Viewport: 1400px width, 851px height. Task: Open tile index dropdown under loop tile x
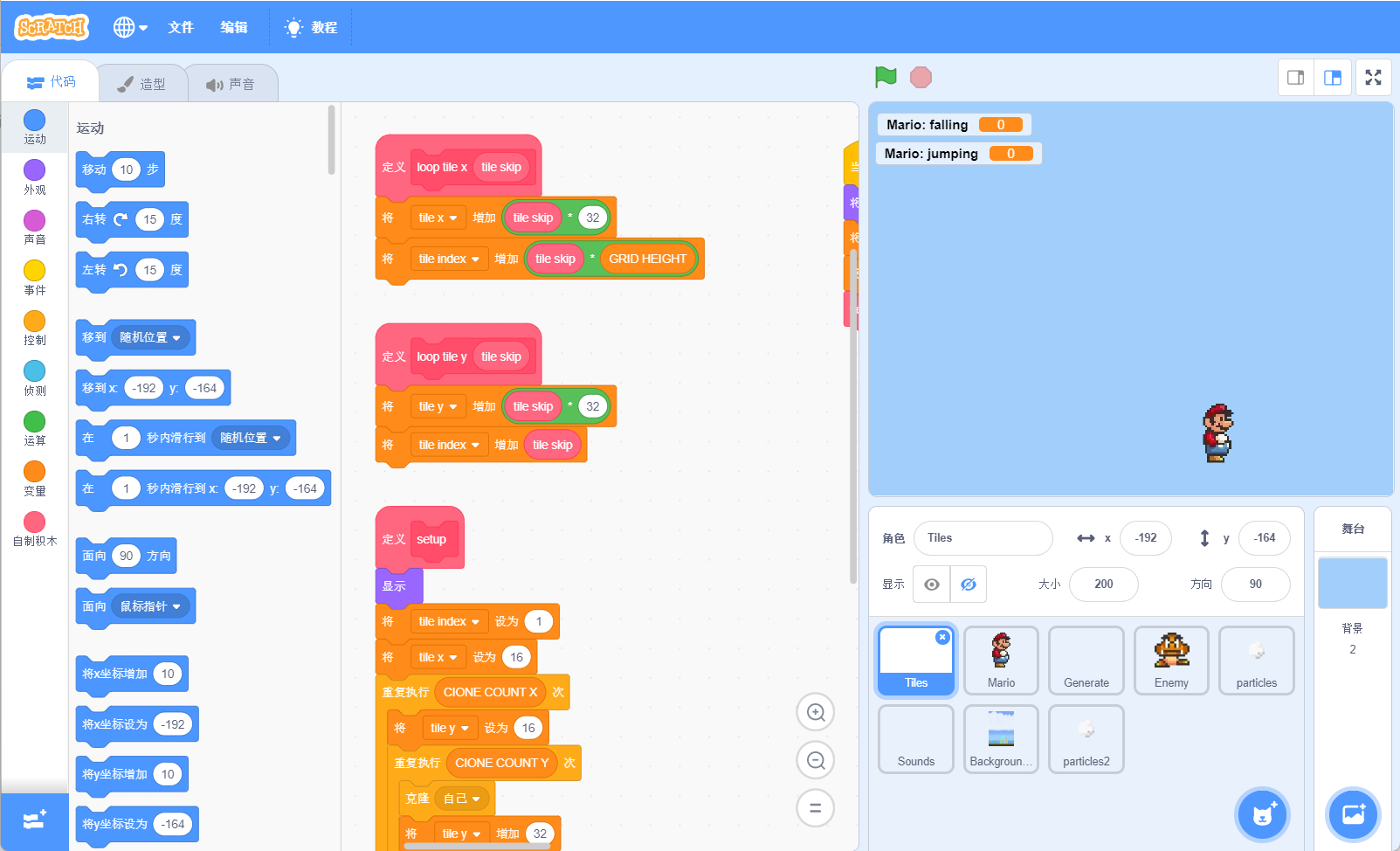pos(449,259)
